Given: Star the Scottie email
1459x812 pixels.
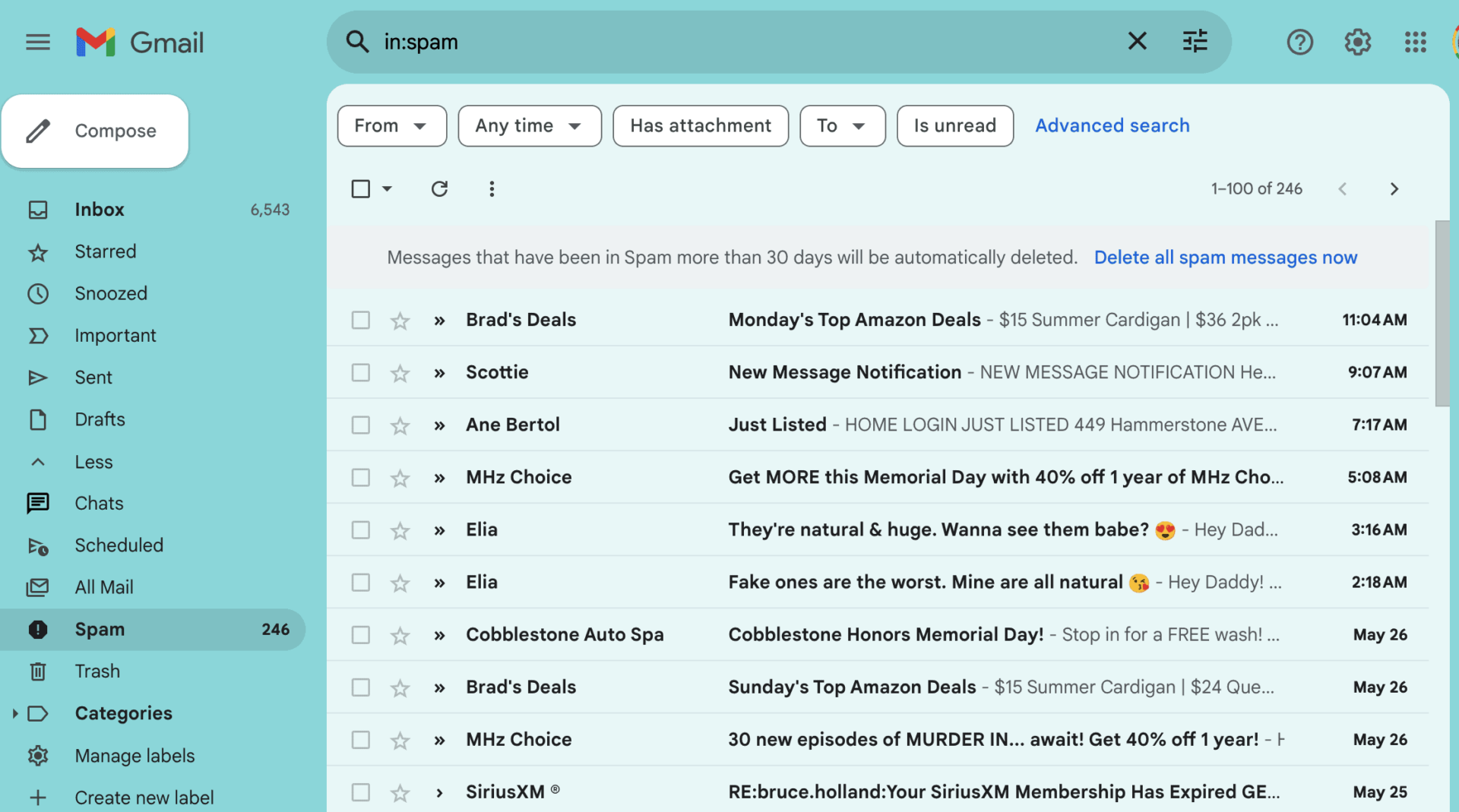Looking at the screenshot, I should click(x=400, y=372).
